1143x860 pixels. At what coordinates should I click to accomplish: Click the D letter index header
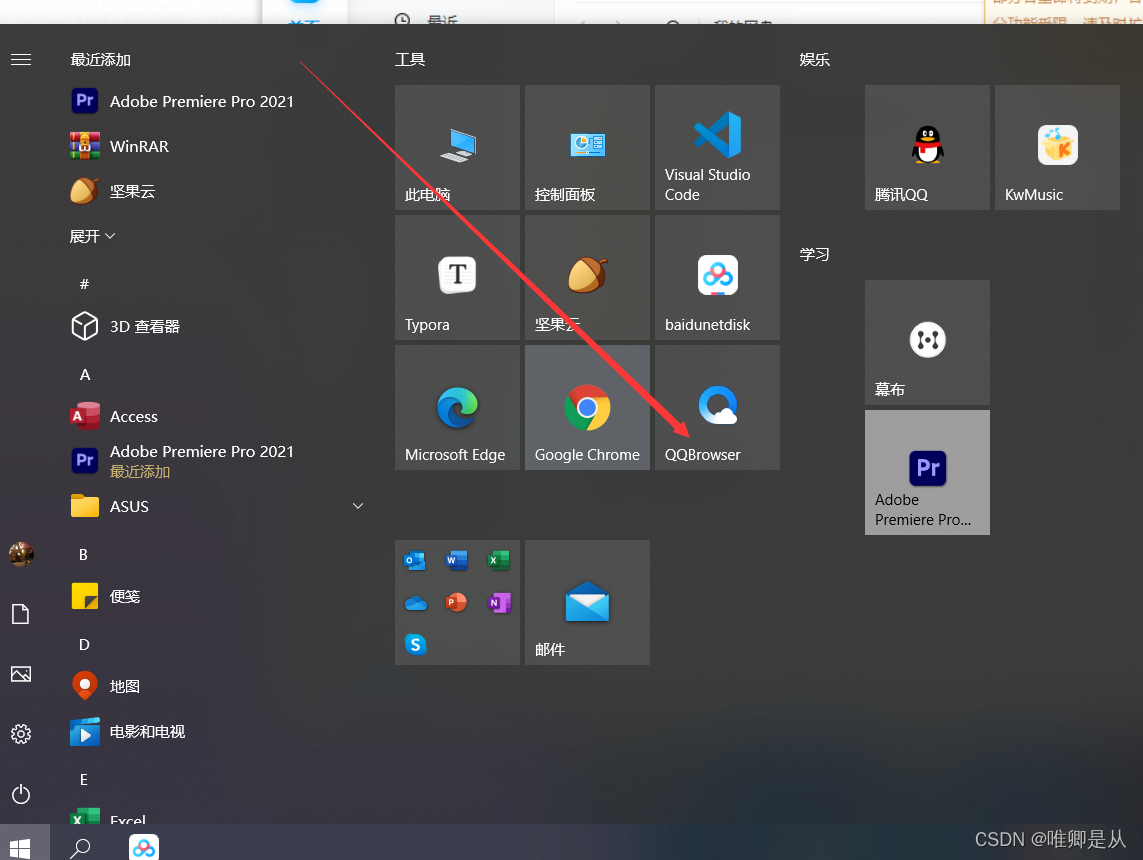pos(84,644)
